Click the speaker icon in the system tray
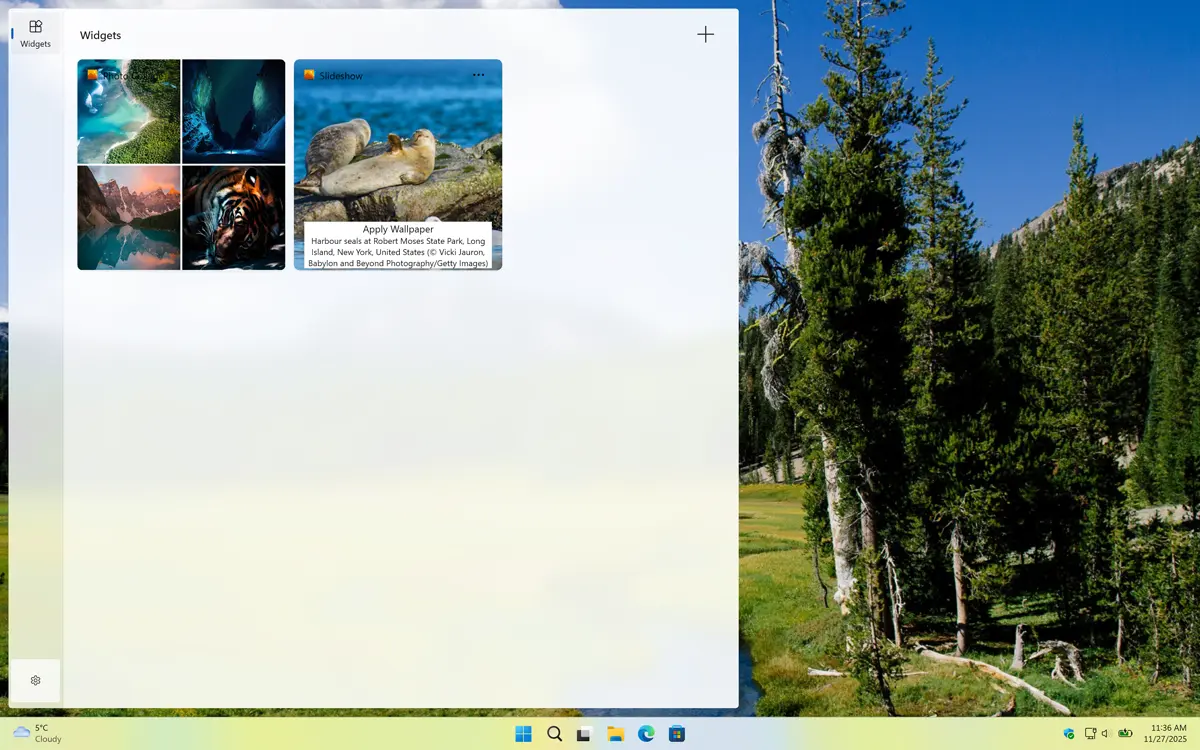This screenshot has width=1200, height=750. point(1104,733)
